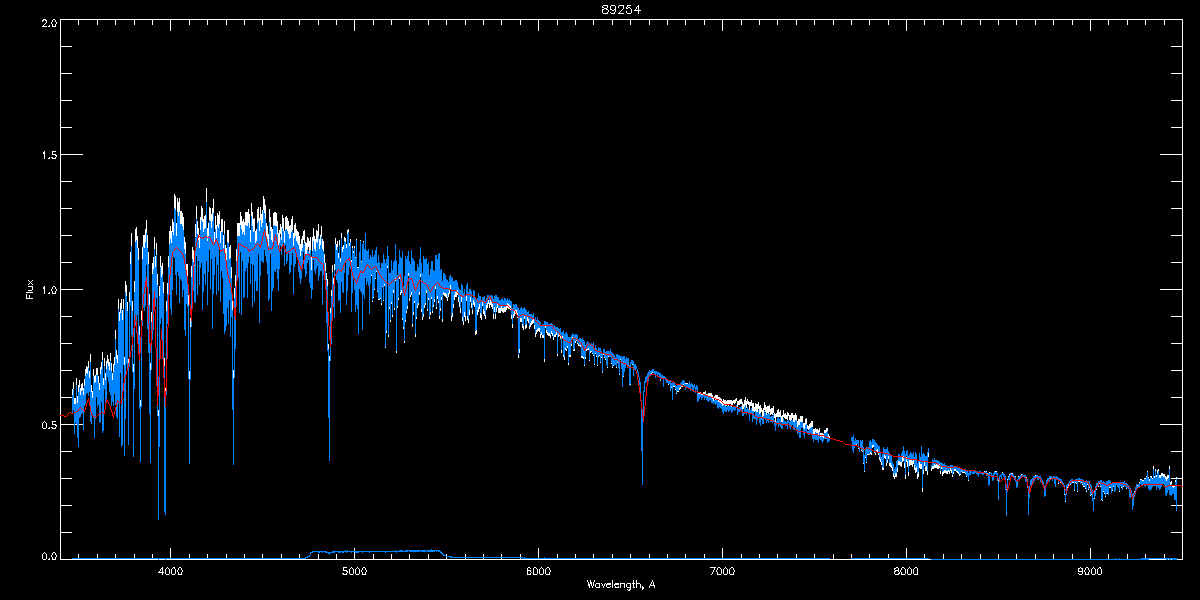Click the 0.5 y-axis tick label

click(x=48, y=424)
